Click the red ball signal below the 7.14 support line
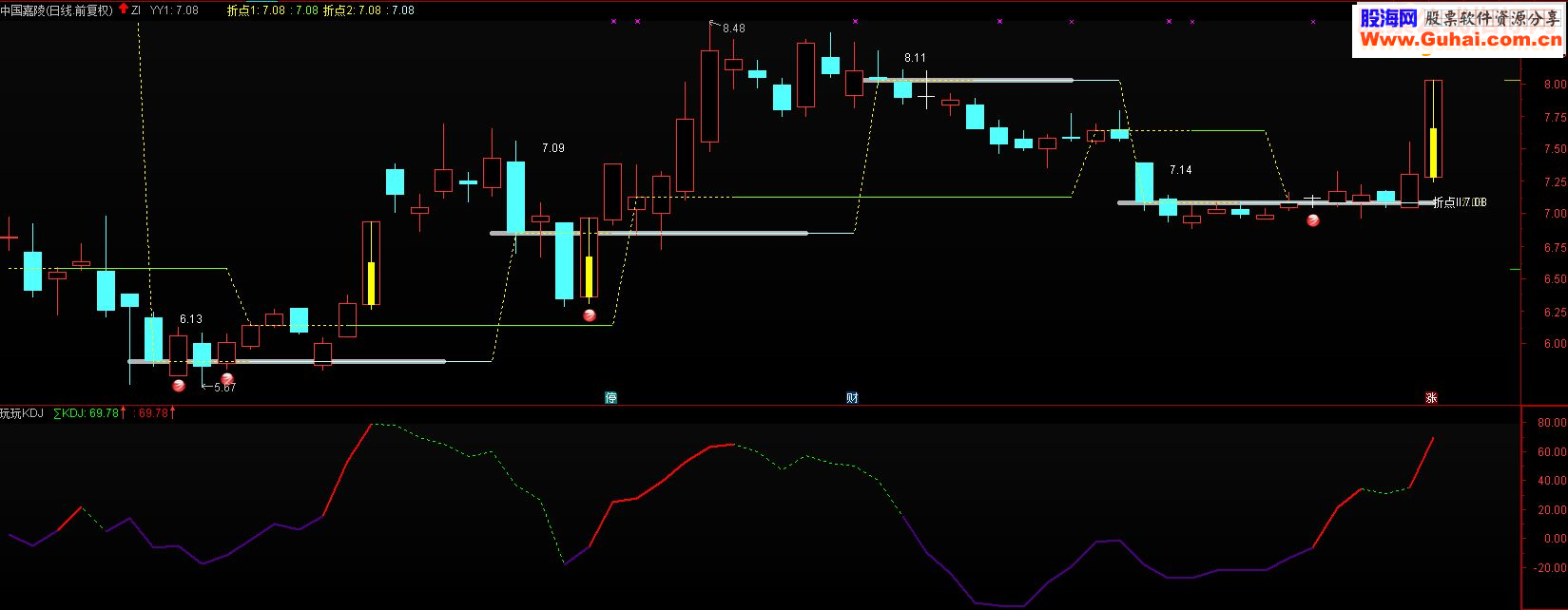The image size is (1568, 610). pyautogui.click(x=1313, y=220)
